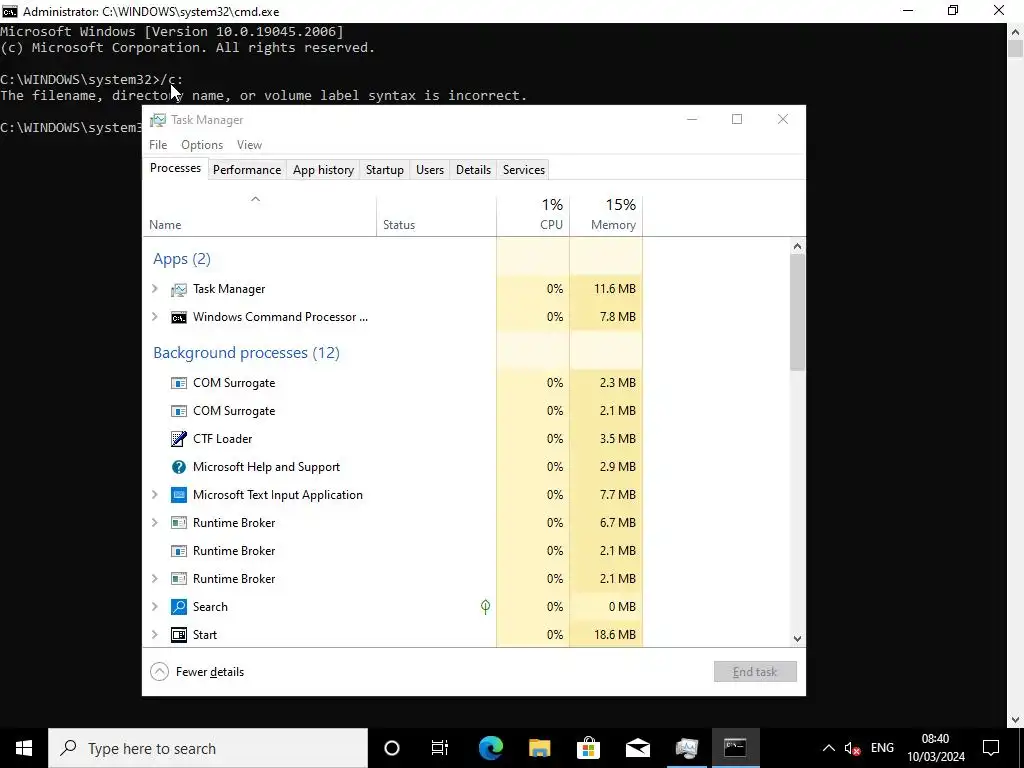Select the Background processes (12) group header
Viewport: 1024px width, 768px height.
pyautogui.click(x=246, y=353)
